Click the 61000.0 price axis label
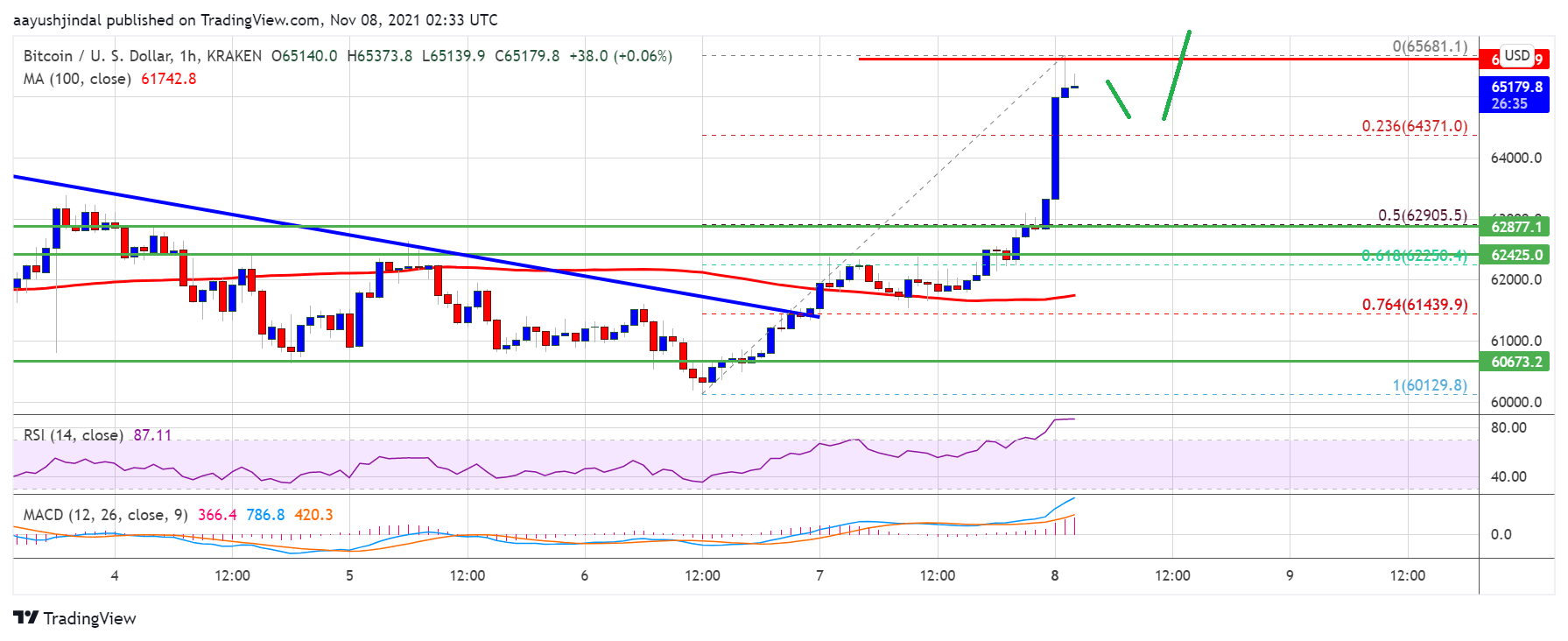This screenshot has width=1568, height=641. coord(1516,342)
